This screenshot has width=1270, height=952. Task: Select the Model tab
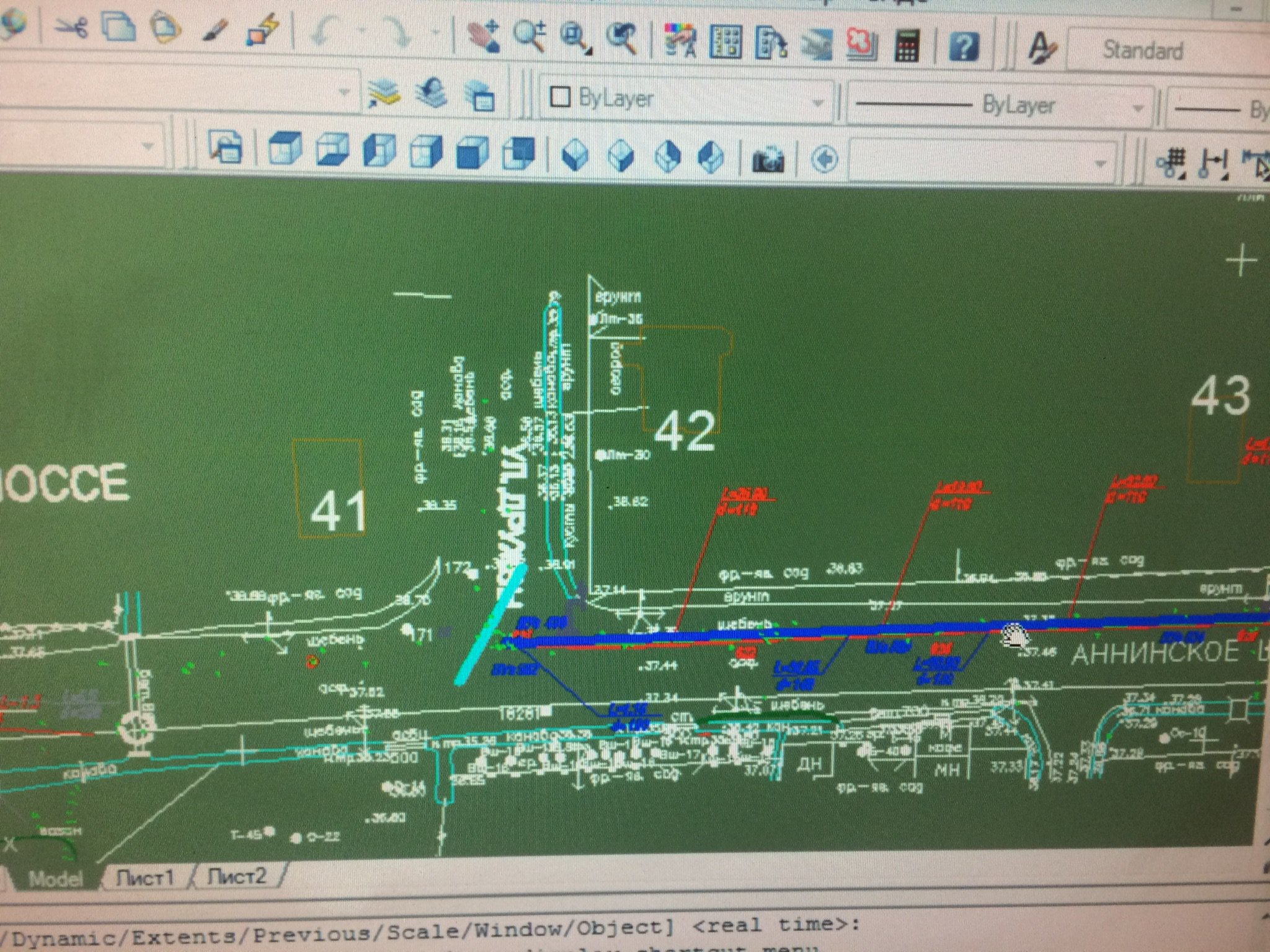56,879
